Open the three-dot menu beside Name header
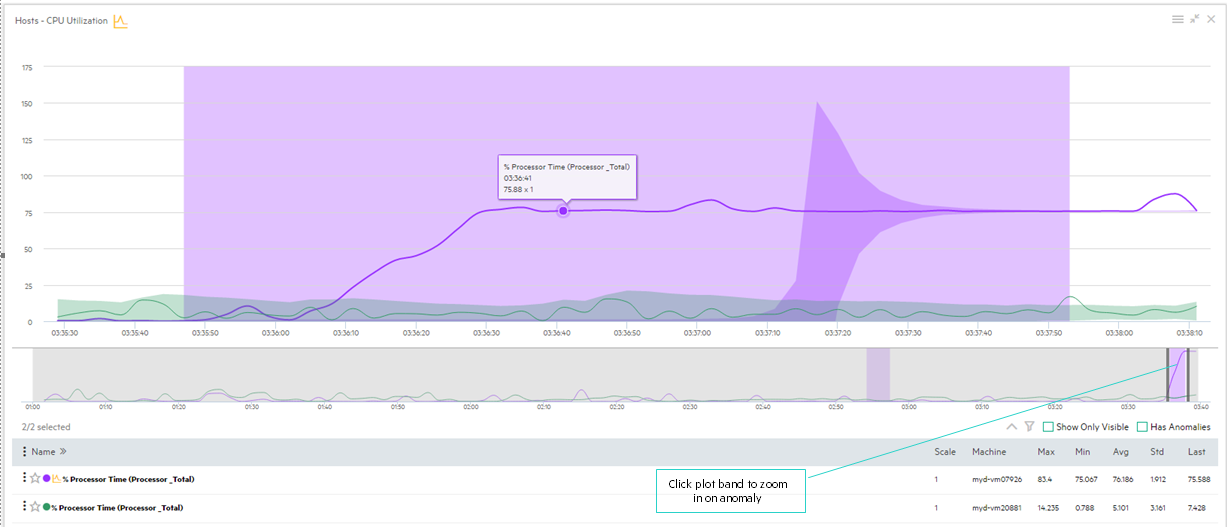Screen dimensions: 1227x527 click(x=24, y=452)
